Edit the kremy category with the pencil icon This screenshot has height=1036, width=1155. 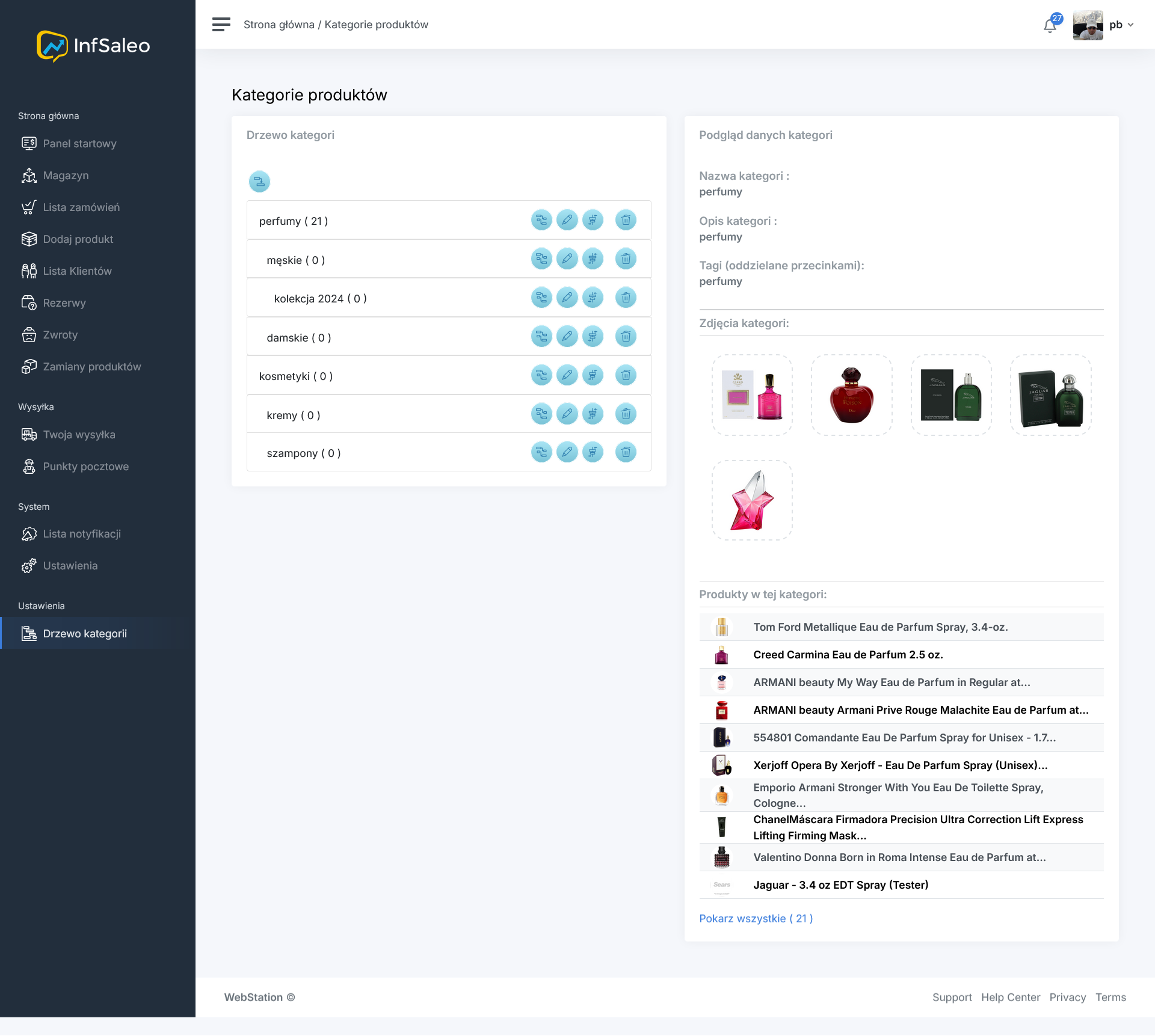tap(567, 414)
